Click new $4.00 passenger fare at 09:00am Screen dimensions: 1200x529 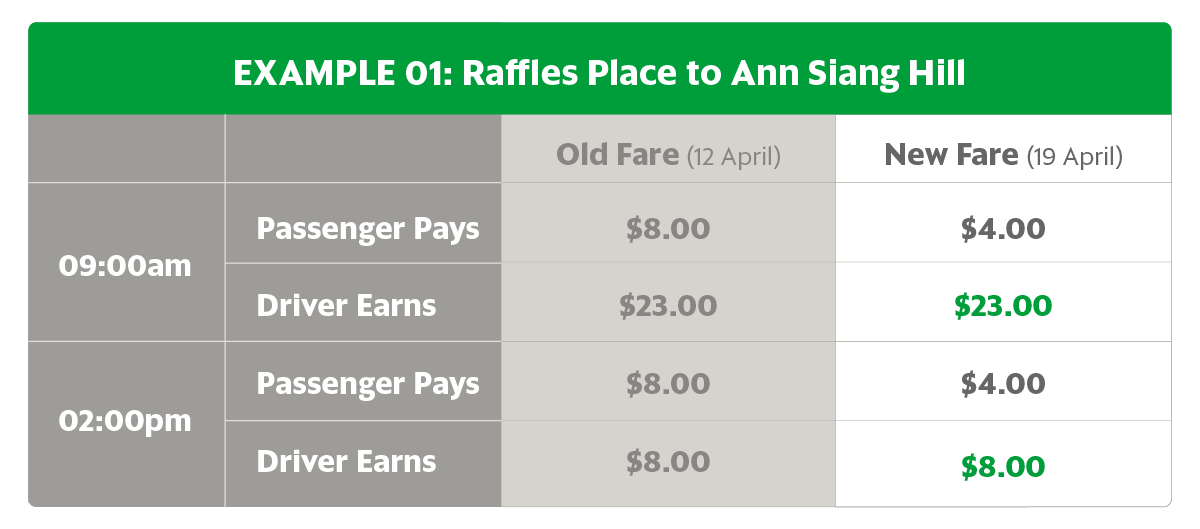tap(1002, 229)
